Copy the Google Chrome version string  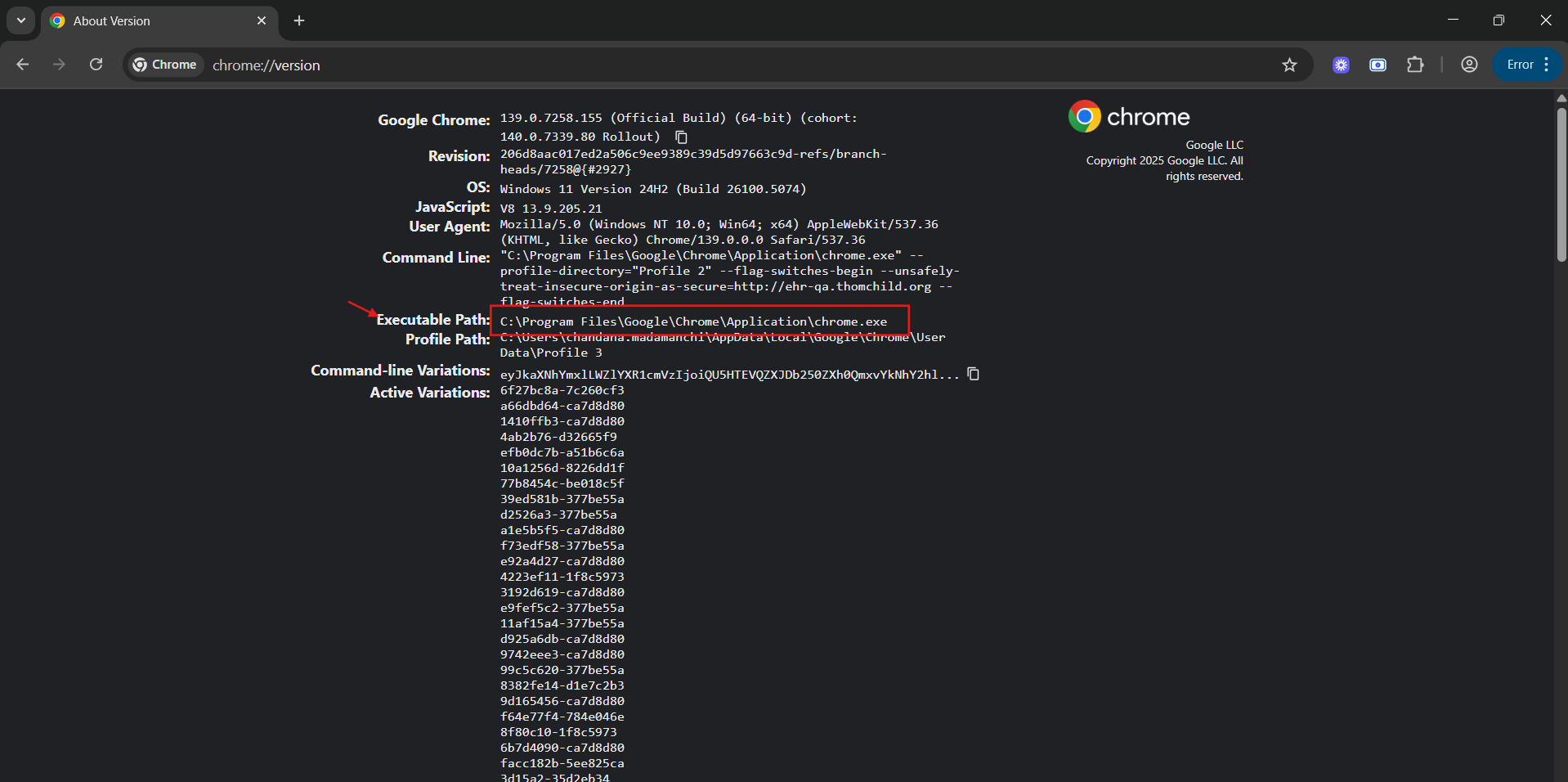[x=681, y=137]
